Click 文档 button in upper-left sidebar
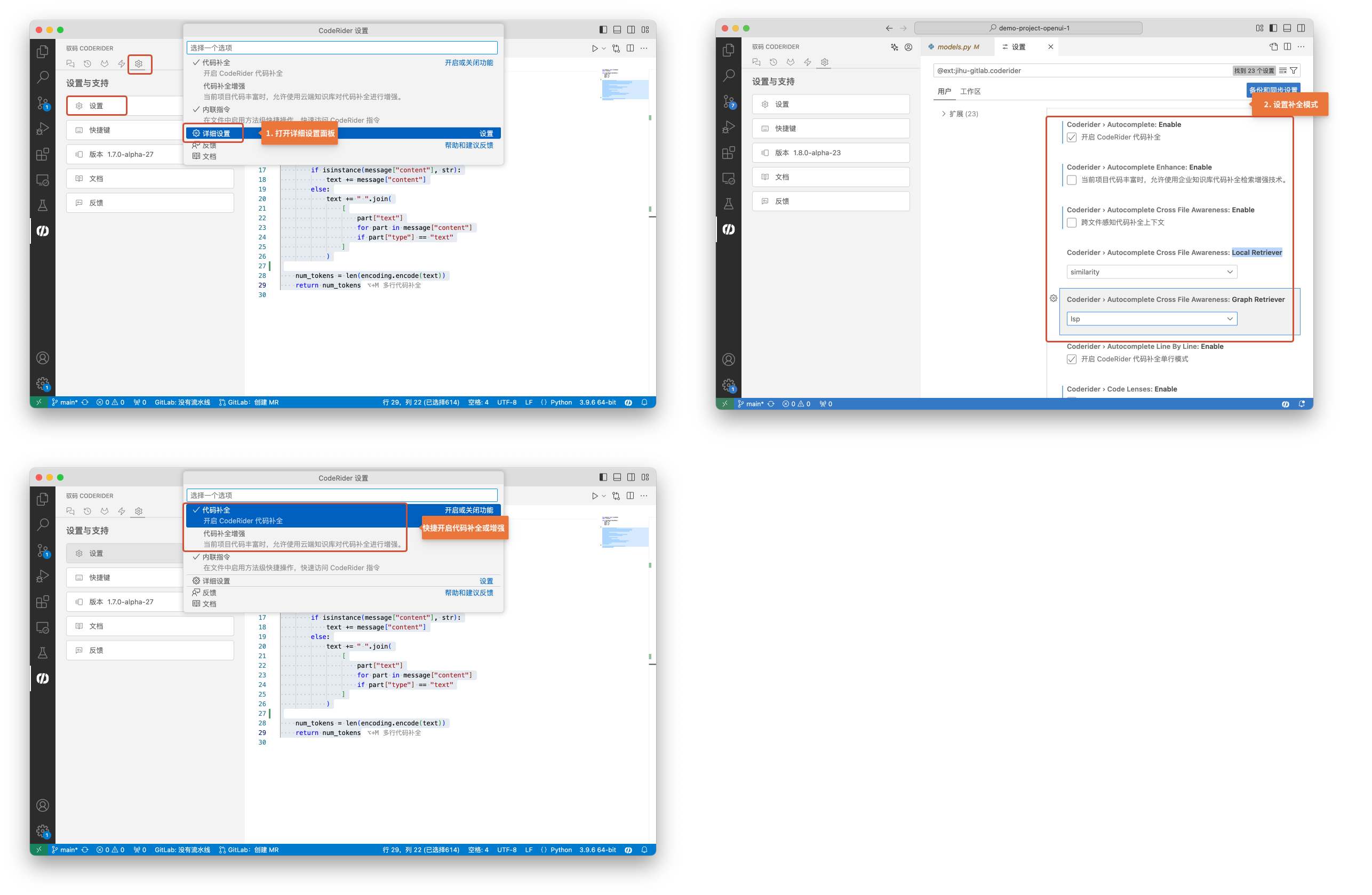 (150, 179)
